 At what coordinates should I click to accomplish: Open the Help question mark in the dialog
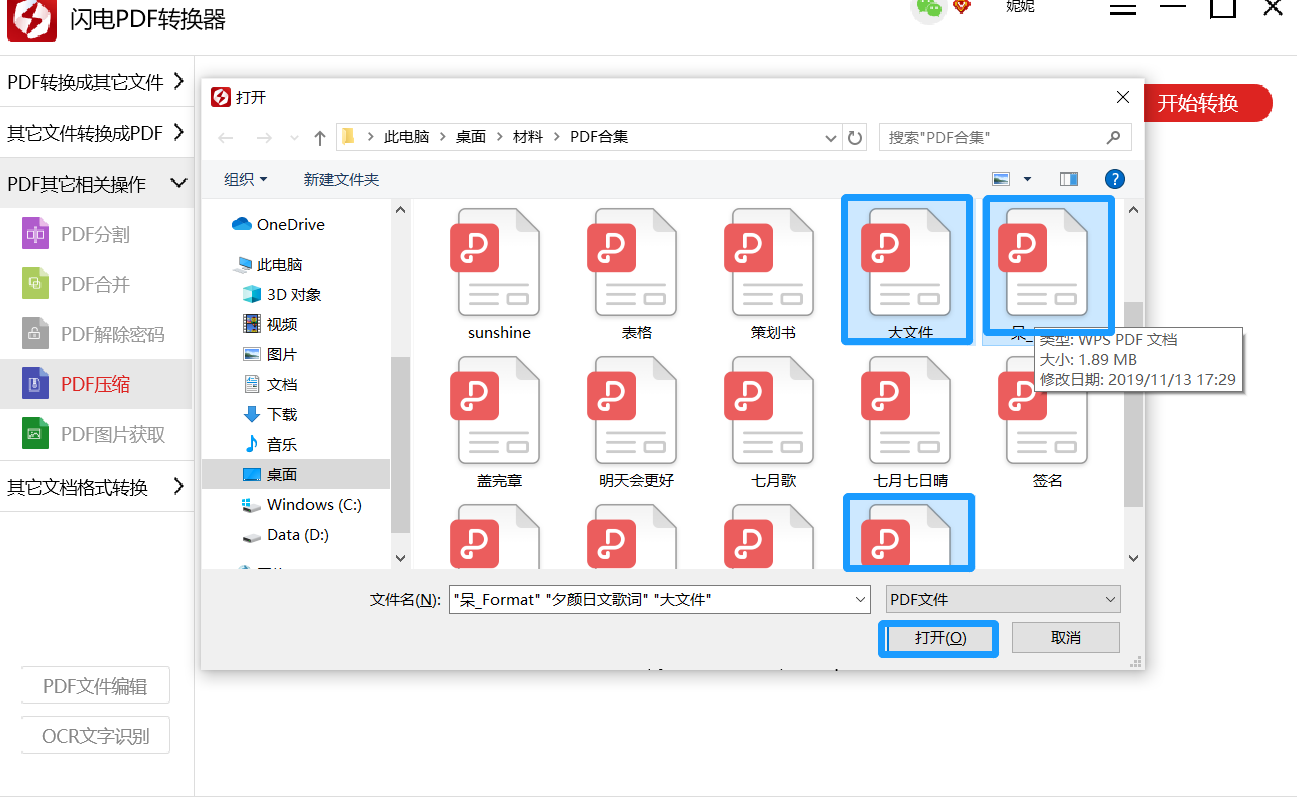[x=1114, y=179]
